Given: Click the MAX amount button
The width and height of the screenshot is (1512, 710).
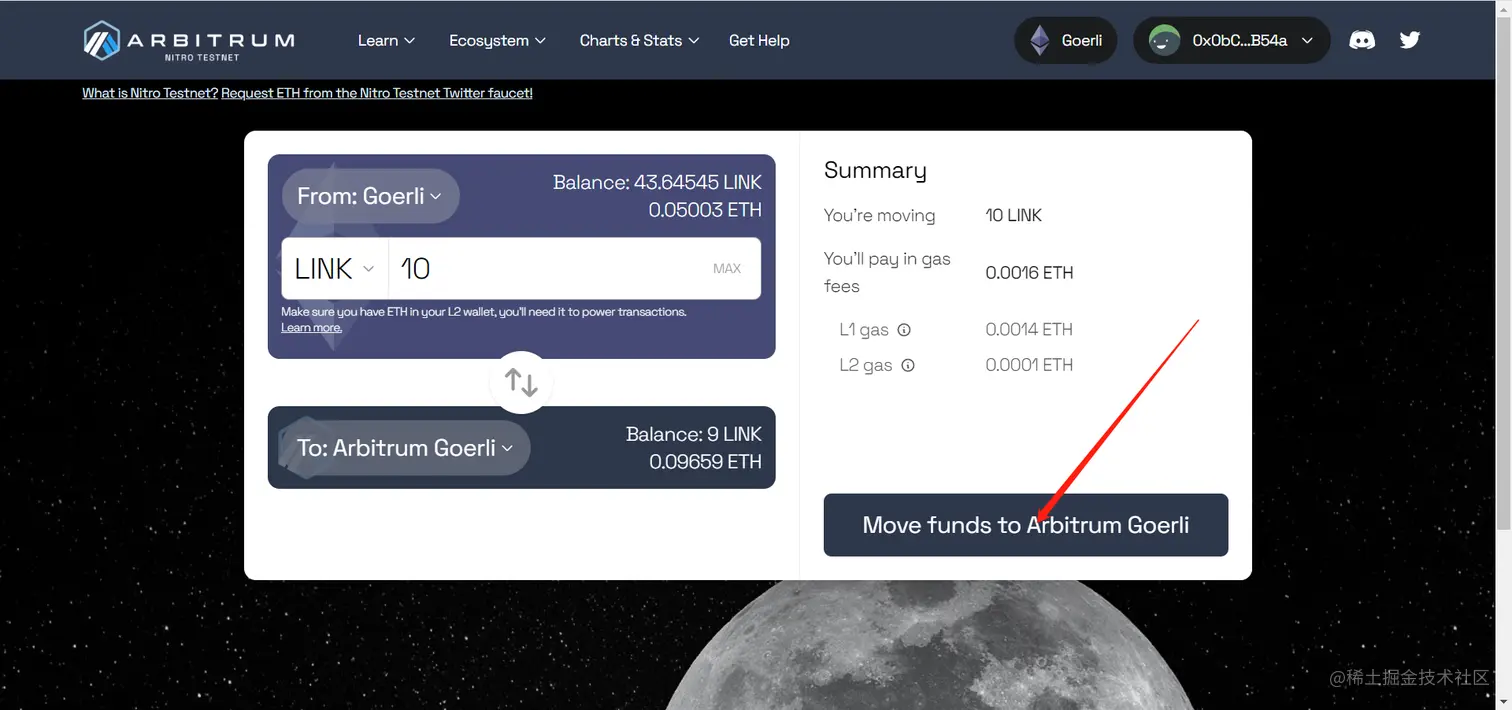Looking at the screenshot, I should click(x=727, y=268).
